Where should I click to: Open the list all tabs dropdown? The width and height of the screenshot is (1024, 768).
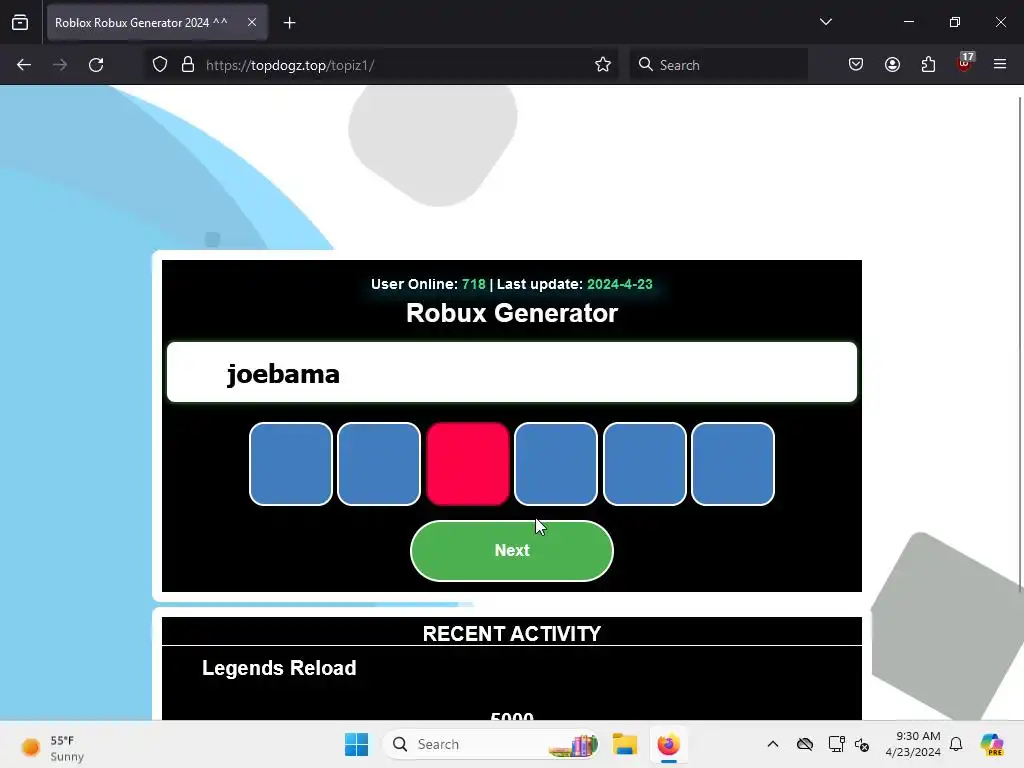click(826, 22)
